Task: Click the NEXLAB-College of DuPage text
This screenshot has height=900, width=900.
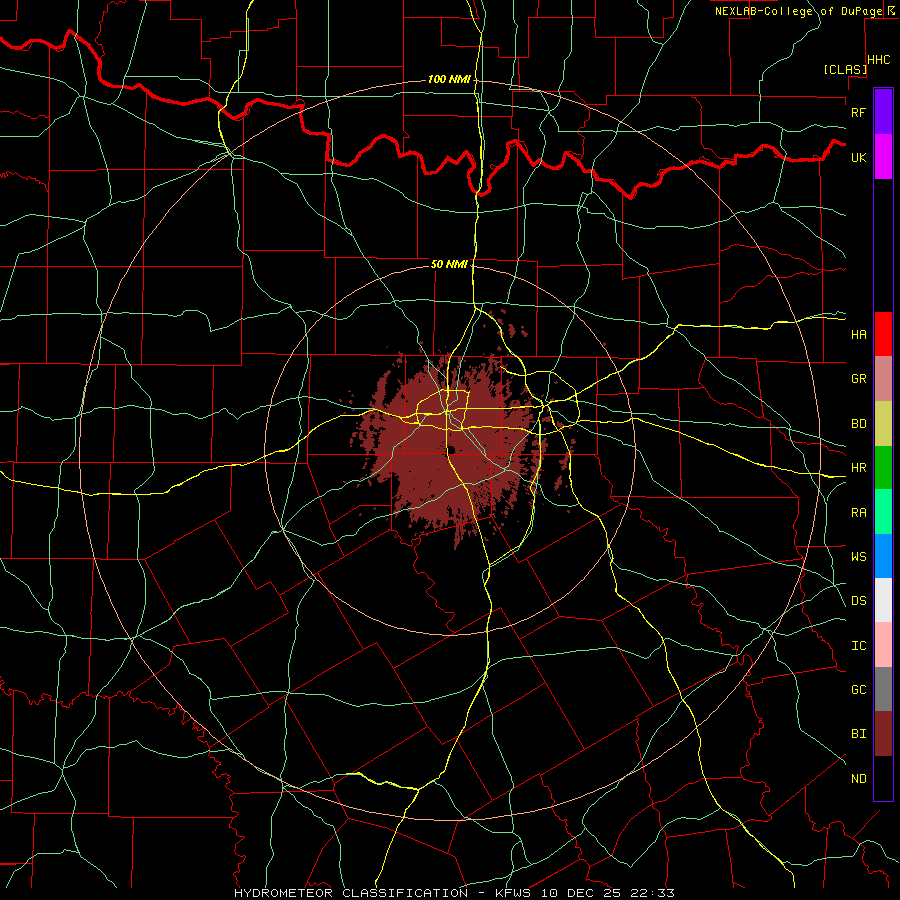Action: (x=798, y=11)
